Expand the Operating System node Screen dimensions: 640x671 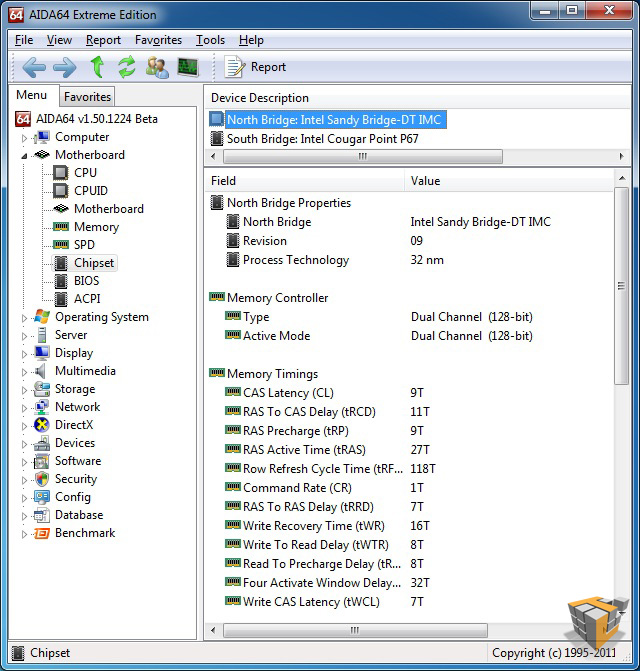24,318
